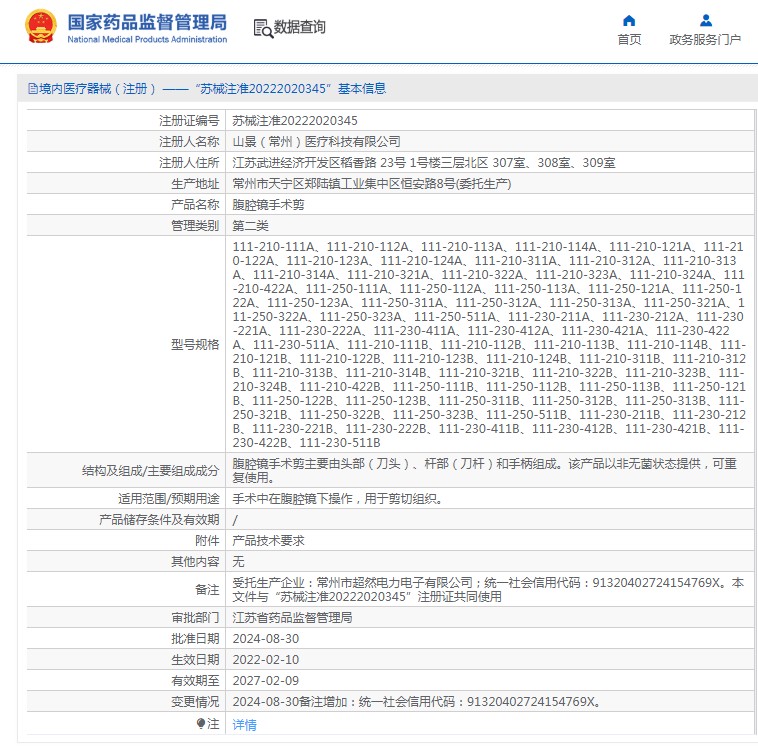Select the remarks text 受托生产企业

[488, 590]
